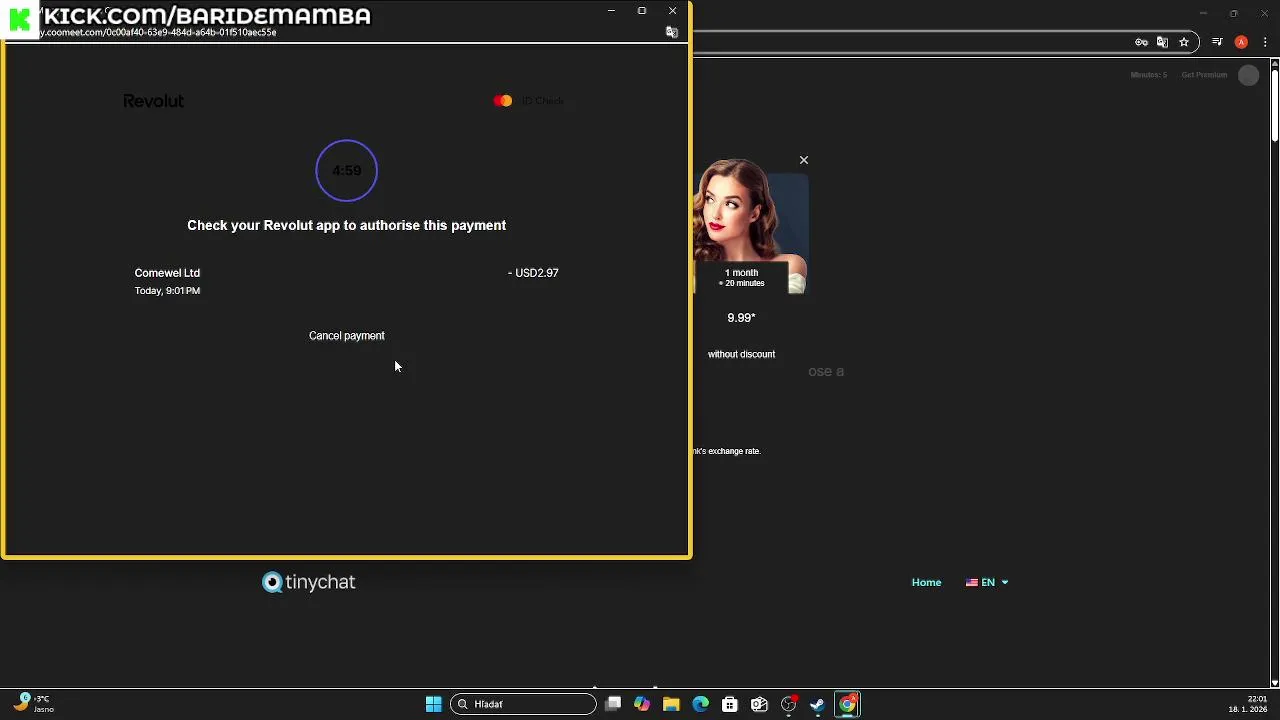The height and width of the screenshot is (720, 1280).
Task: Switch to Chrome from the taskbar
Action: (x=847, y=704)
